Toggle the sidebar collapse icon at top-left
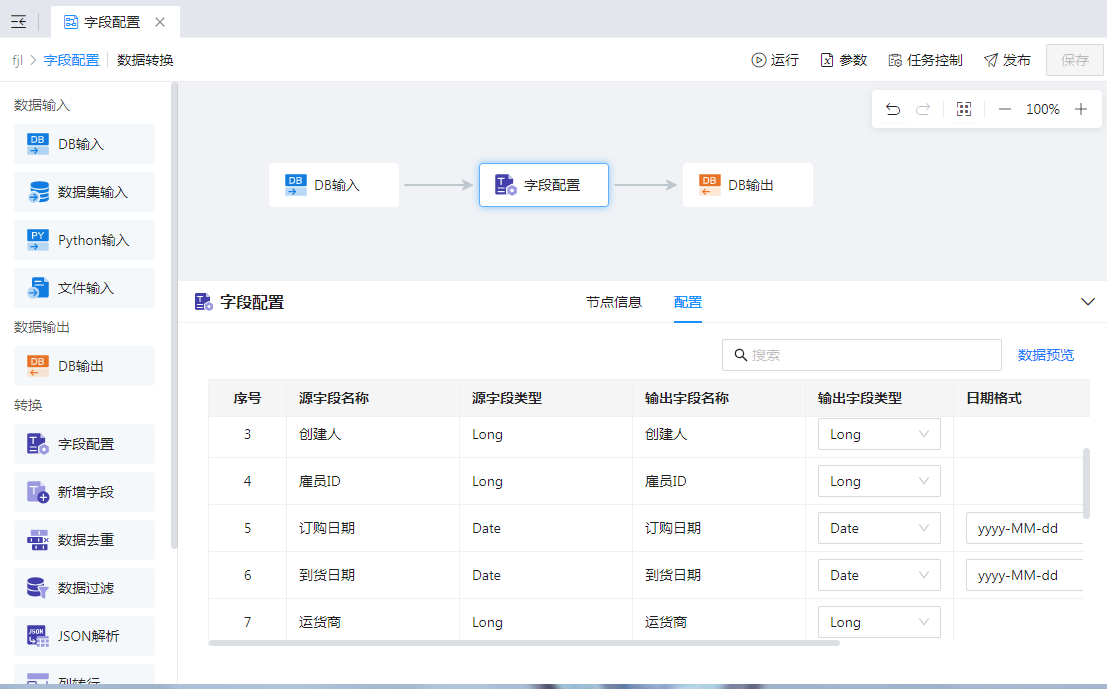The image size is (1107, 689). click(x=19, y=21)
